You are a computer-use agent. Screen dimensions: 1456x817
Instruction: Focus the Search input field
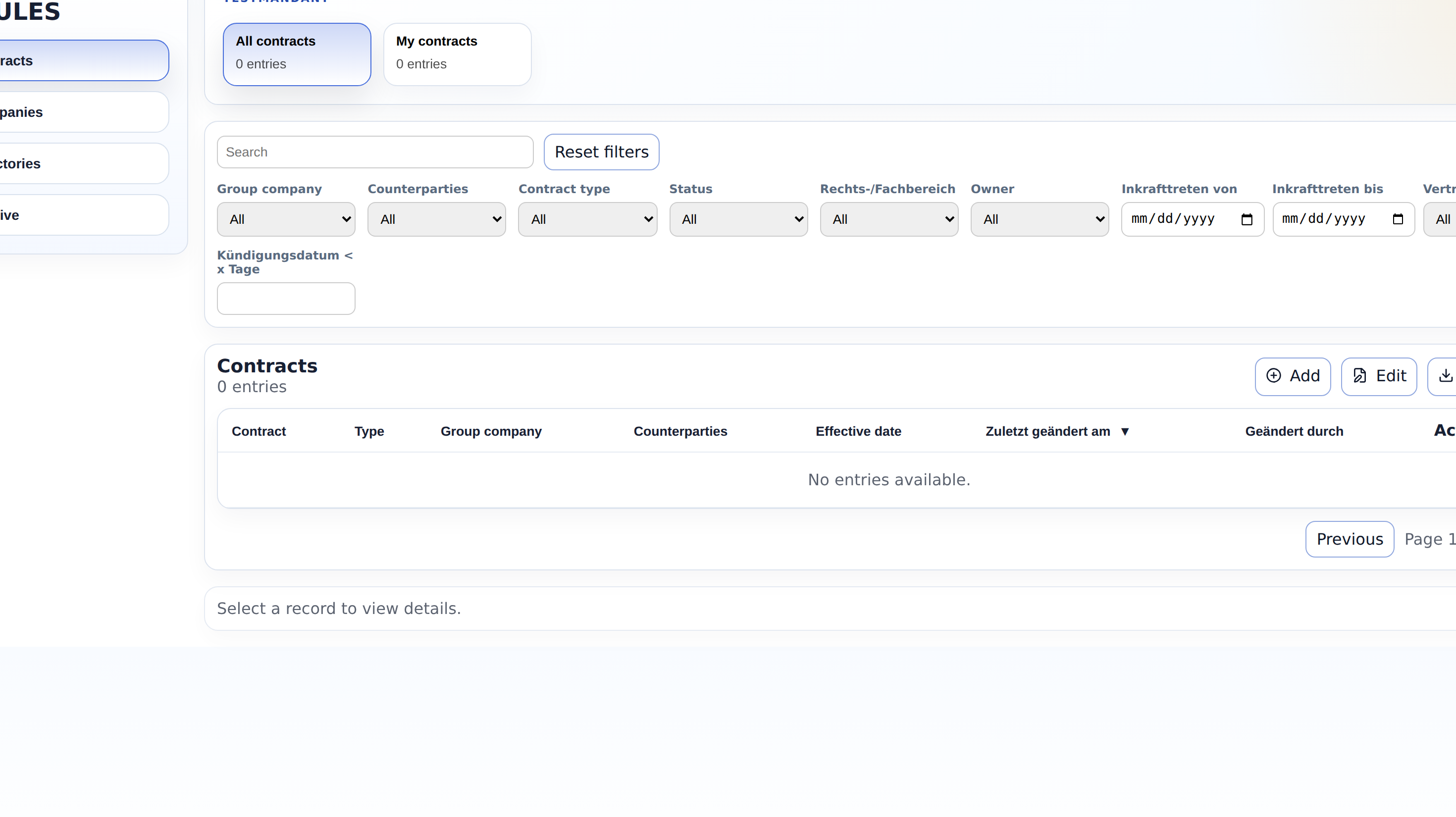[x=375, y=152]
